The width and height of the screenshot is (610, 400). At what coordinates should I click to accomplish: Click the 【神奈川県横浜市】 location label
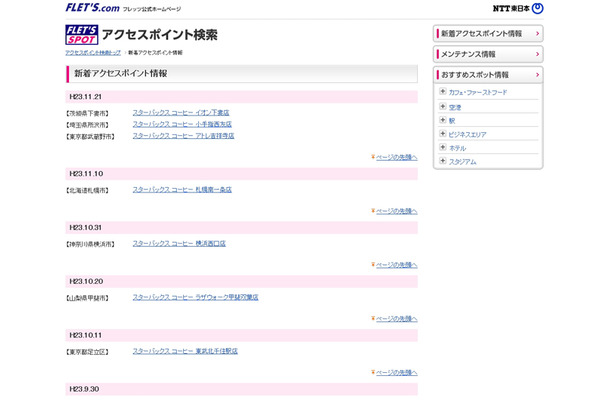pos(90,244)
